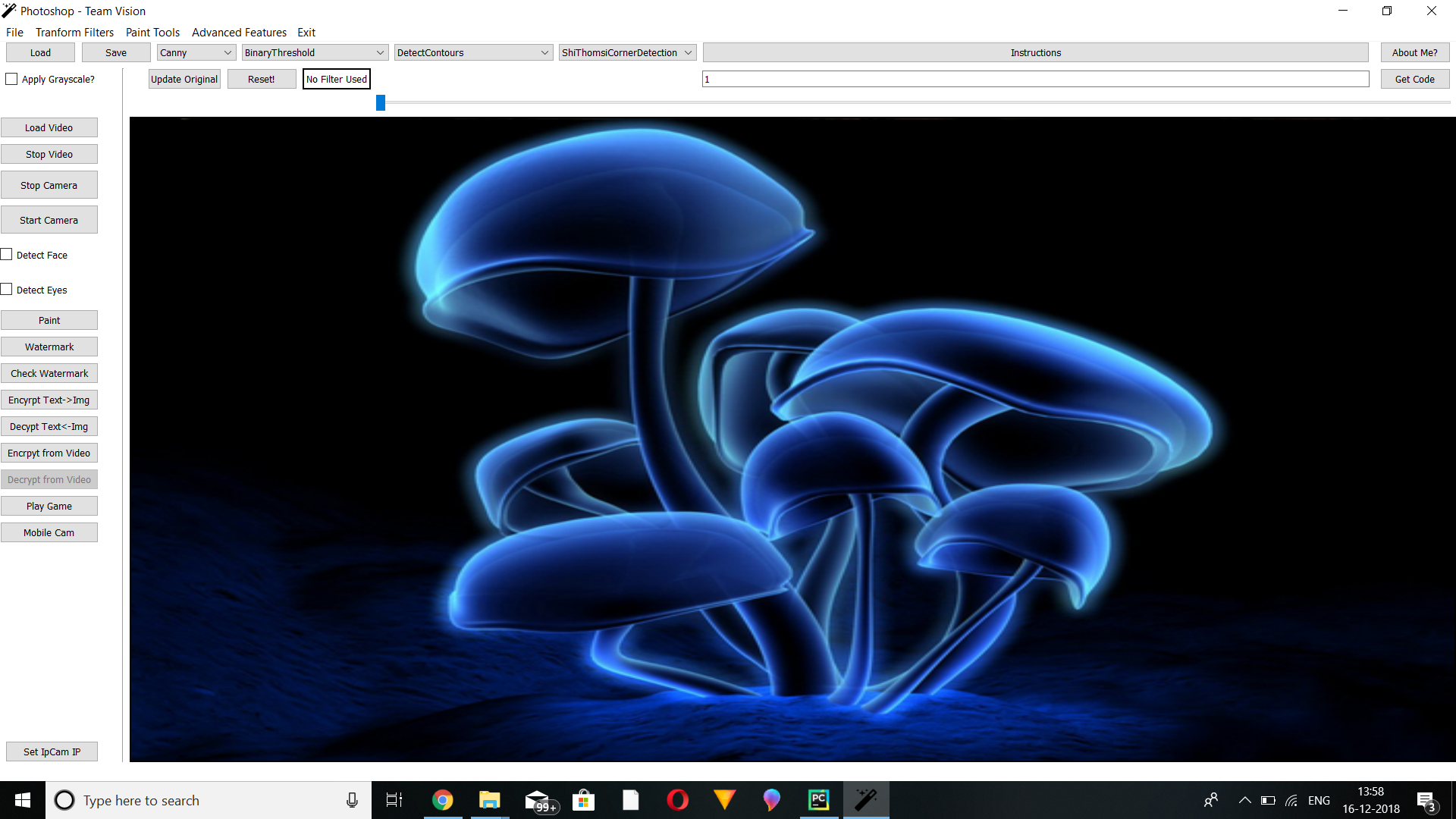Open Google Chrome from the taskbar
Viewport: 1456px width, 819px height.
[x=442, y=800]
